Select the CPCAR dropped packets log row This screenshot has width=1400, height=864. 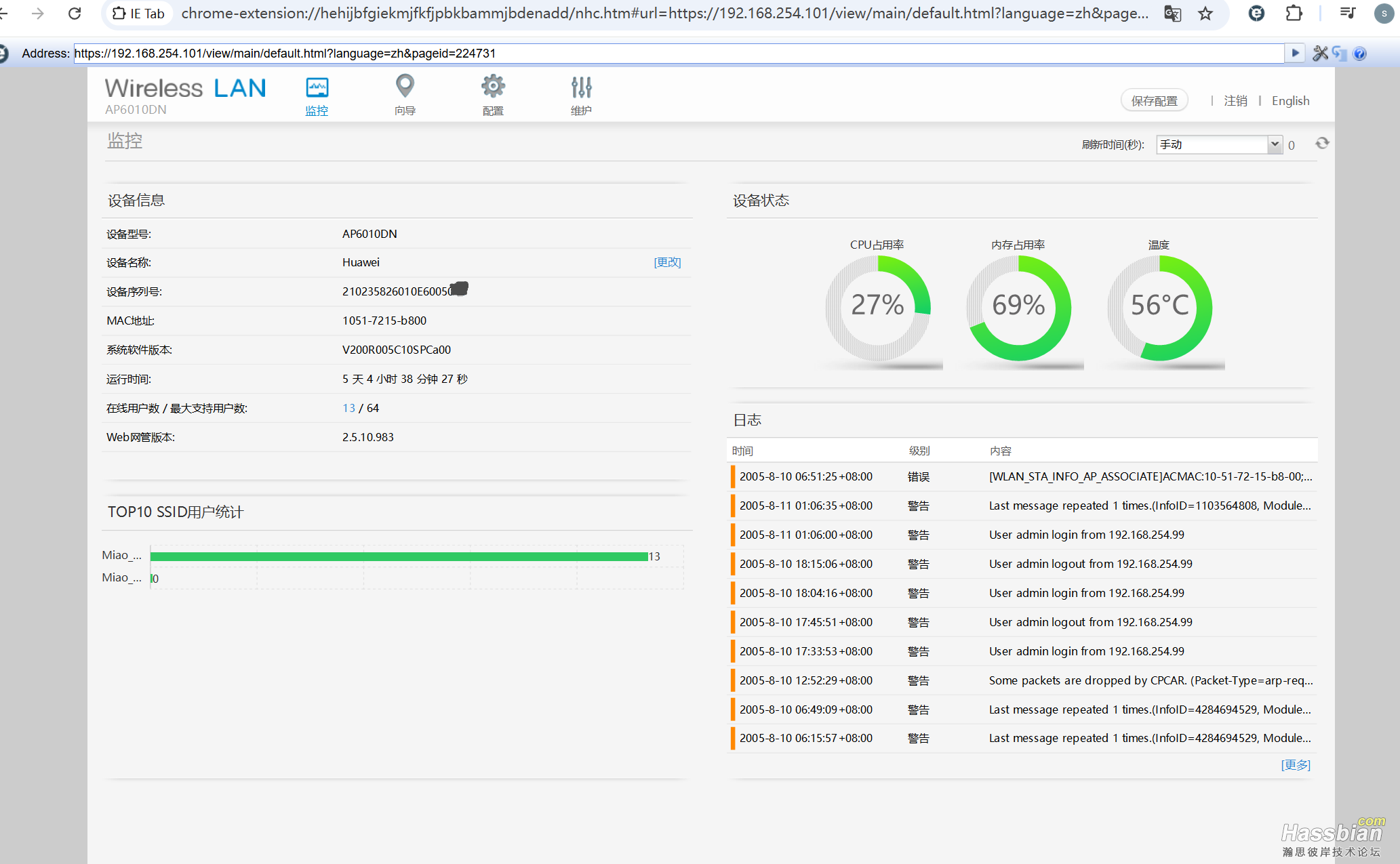point(1022,680)
